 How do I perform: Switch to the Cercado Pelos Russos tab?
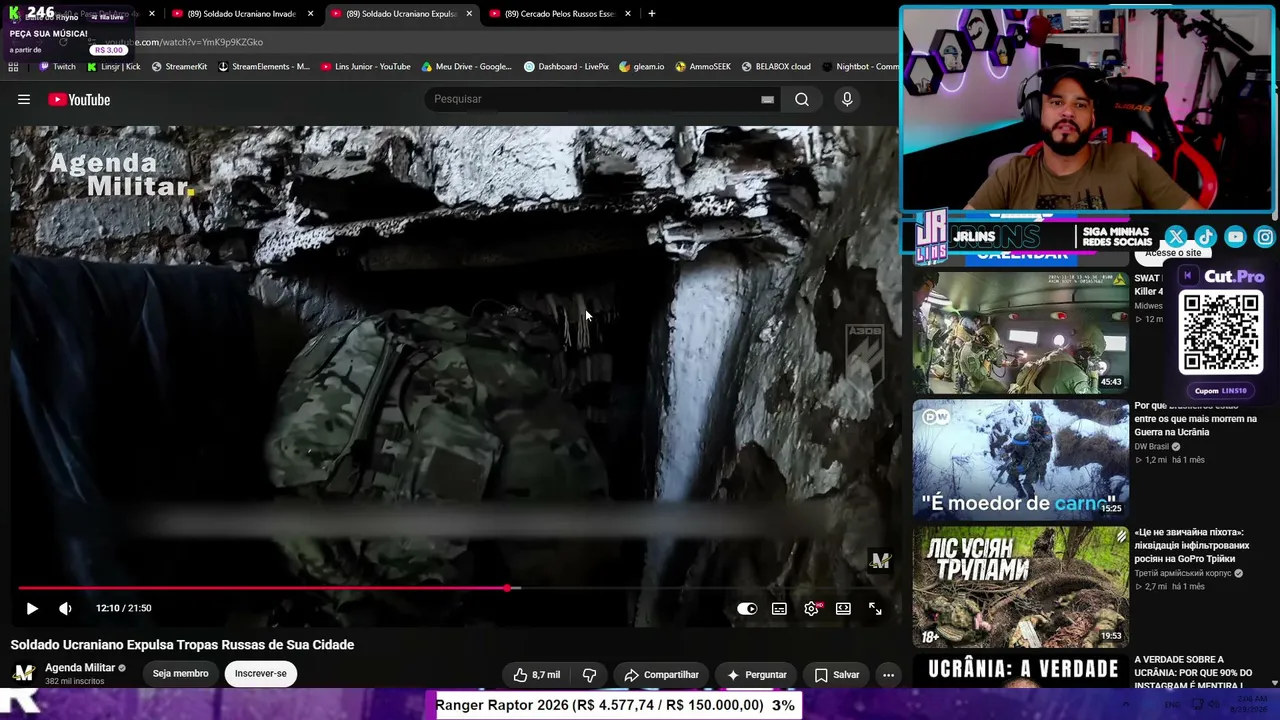click(x=558, y=14)
